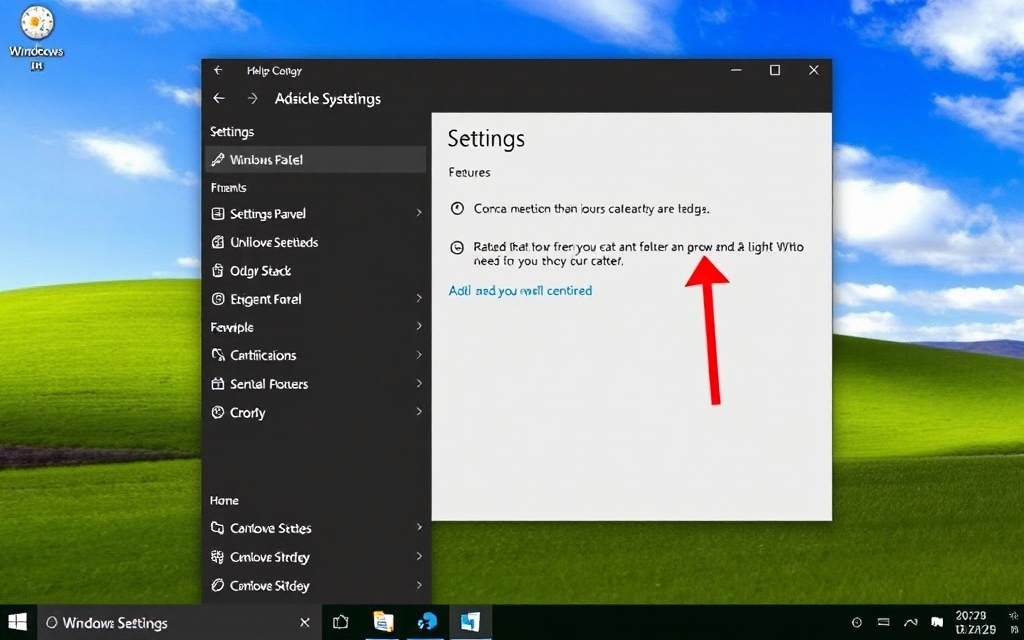
Task: Open the Windows desktop icon at top-left
Action: click(37, 38)
